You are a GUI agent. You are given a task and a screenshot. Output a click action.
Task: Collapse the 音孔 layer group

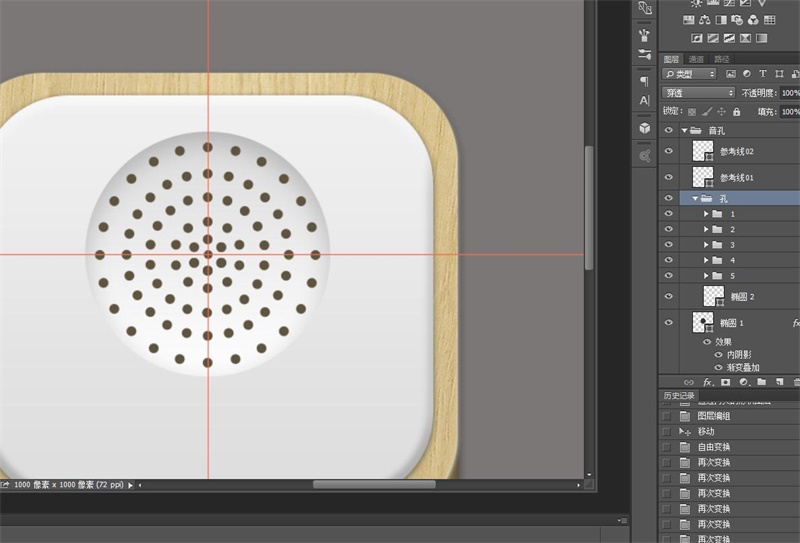click(685, 130)
